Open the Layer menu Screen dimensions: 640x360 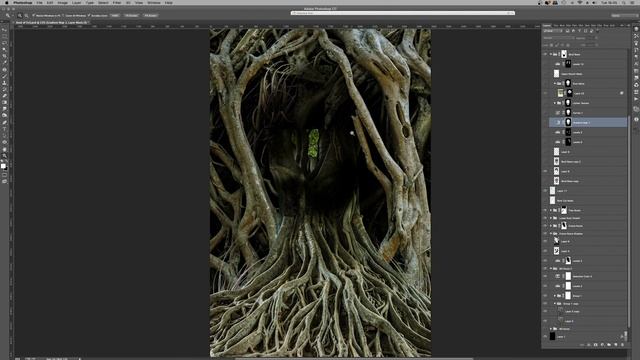[x=77, y=2]
